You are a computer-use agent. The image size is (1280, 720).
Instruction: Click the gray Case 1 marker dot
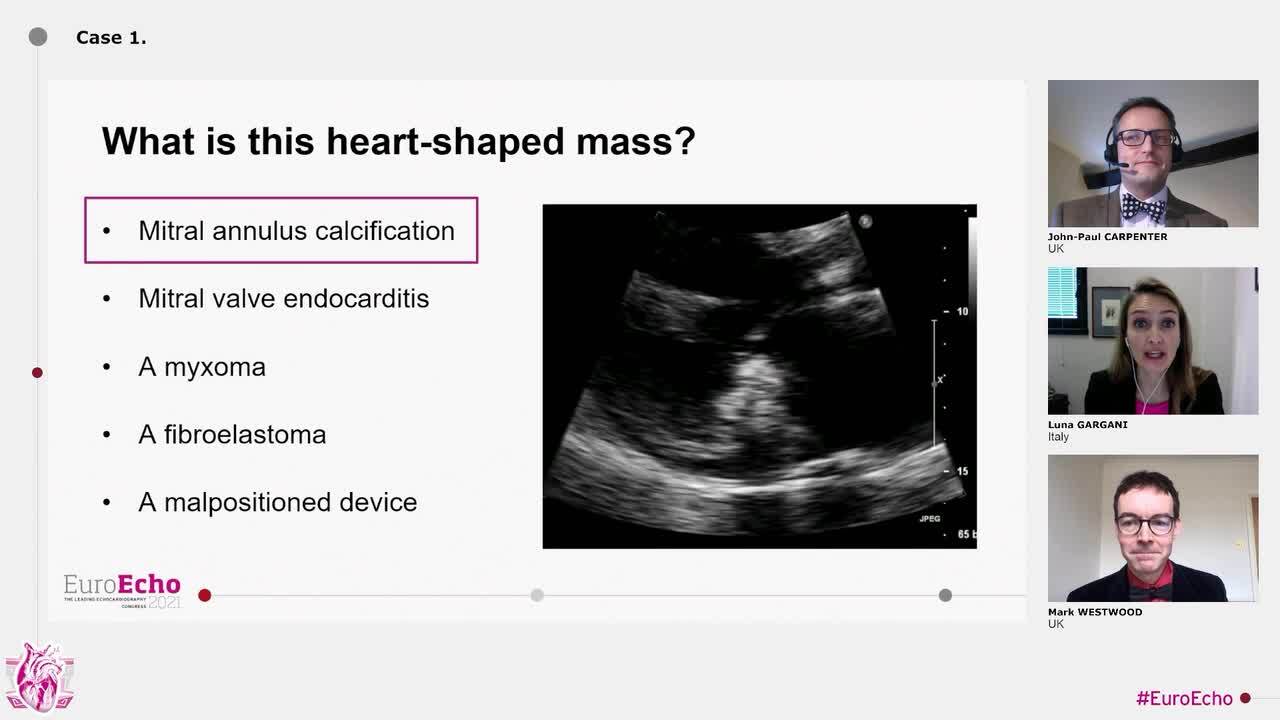coord(38,37)
